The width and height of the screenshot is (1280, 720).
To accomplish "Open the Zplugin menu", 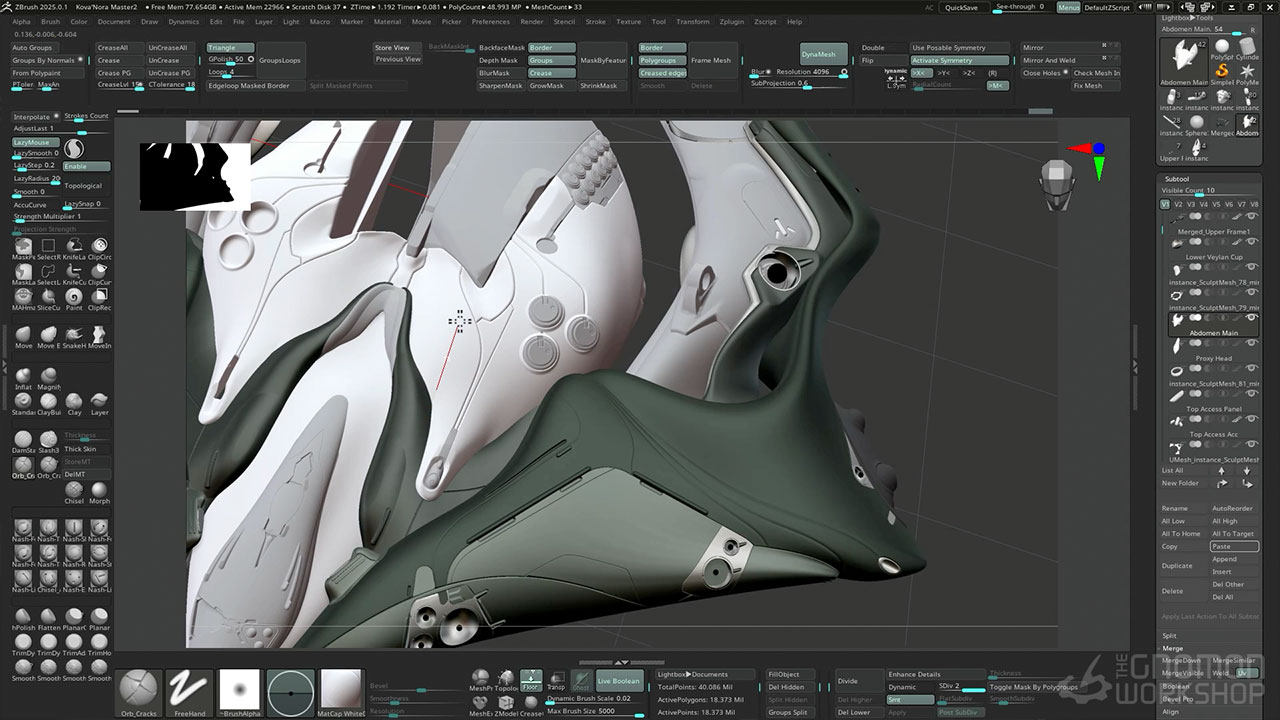I will click(732, 21).
